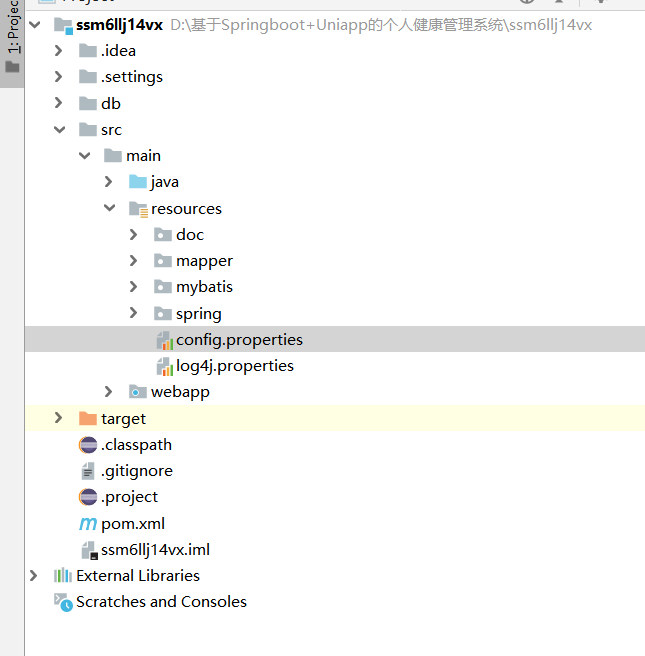Click the webapp web folder icon
Viewport: 645px width, 656px height.
[138, 392]
